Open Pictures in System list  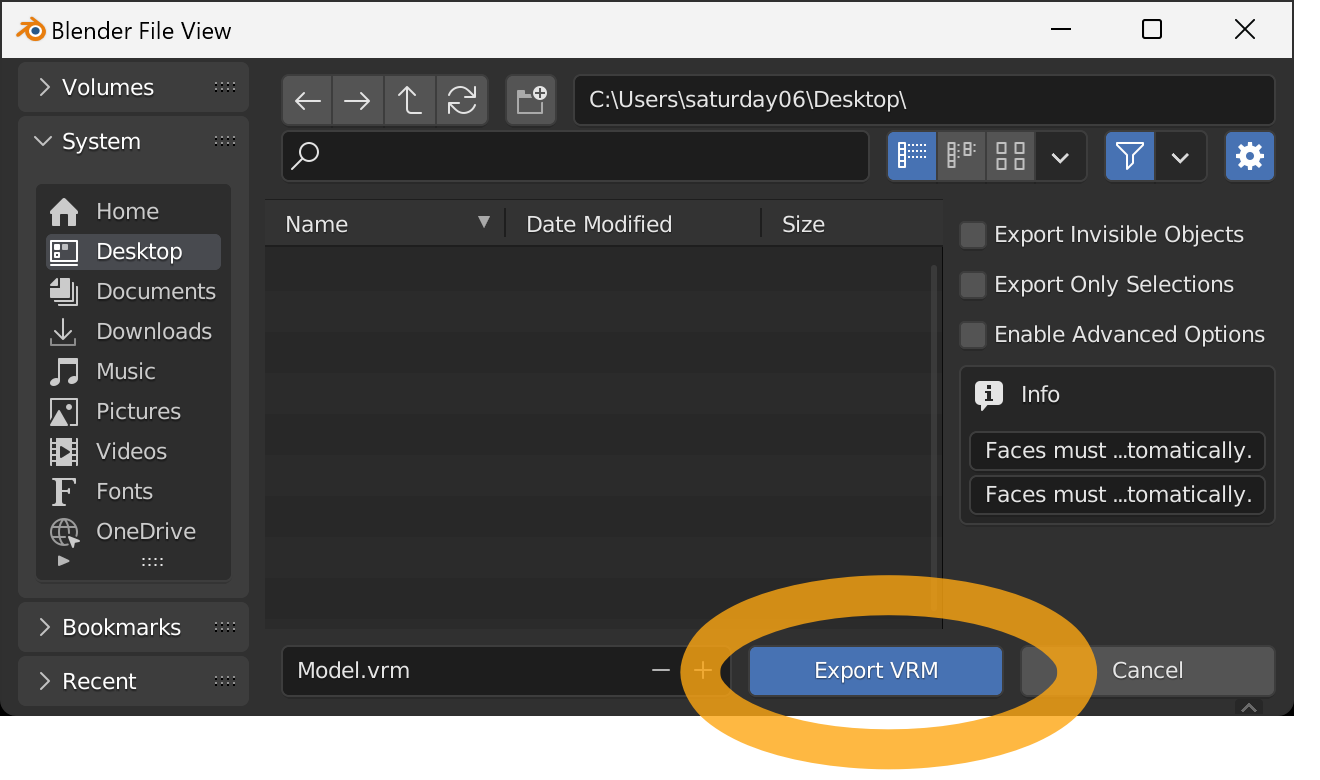(134, 411)
